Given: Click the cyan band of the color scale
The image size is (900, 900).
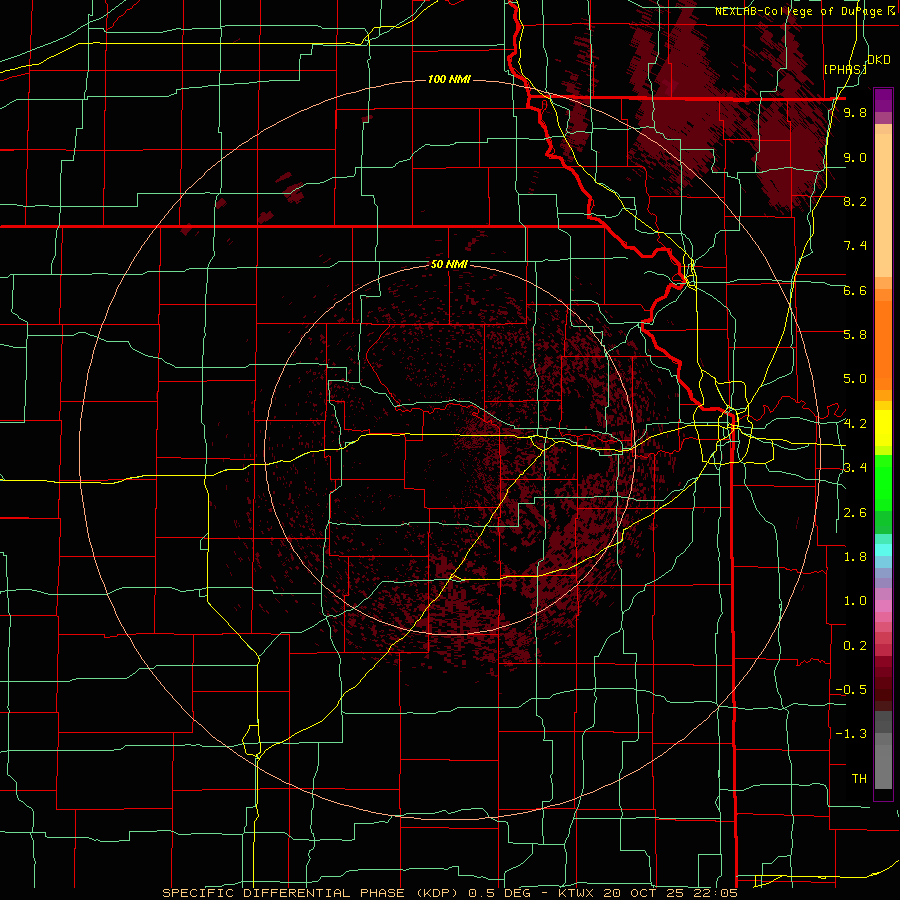Looking at the screenshot, I should (883, 550).
